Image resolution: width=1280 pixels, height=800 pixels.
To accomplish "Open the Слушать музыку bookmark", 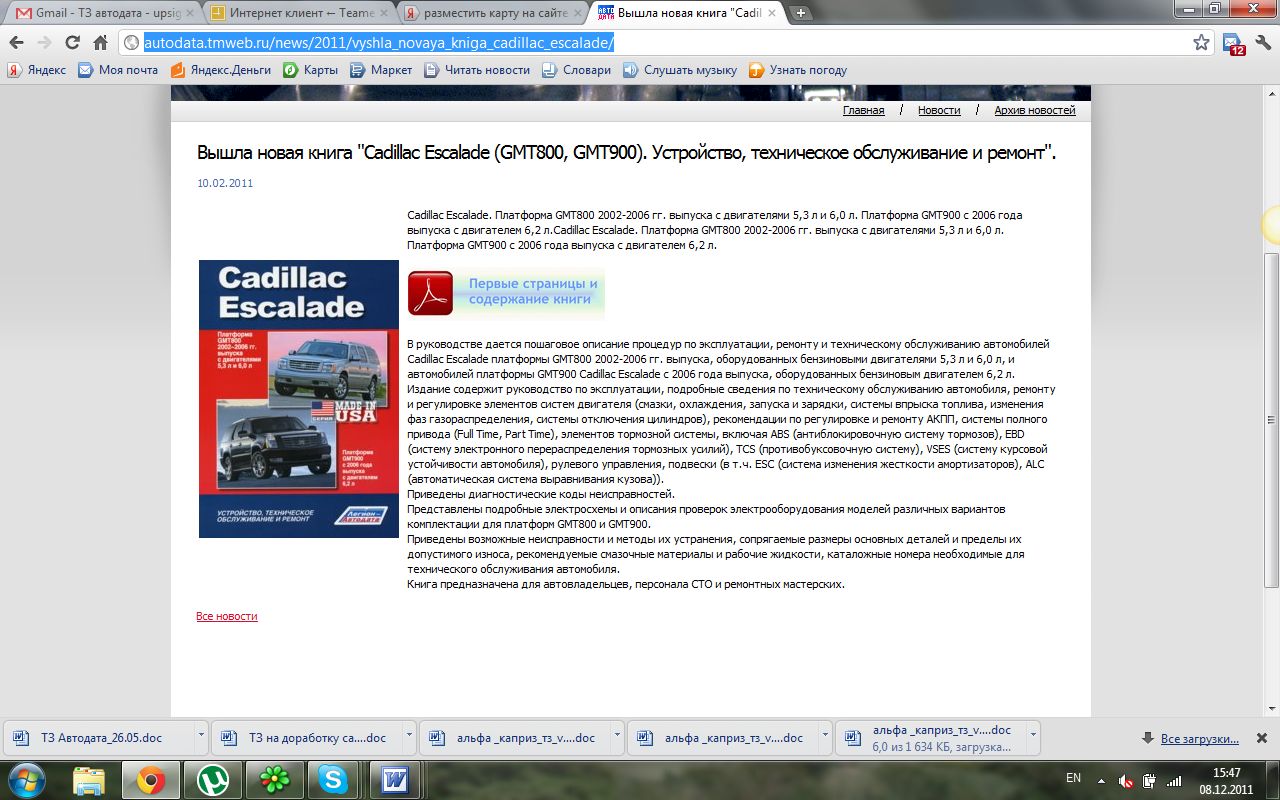I will 680,70.
